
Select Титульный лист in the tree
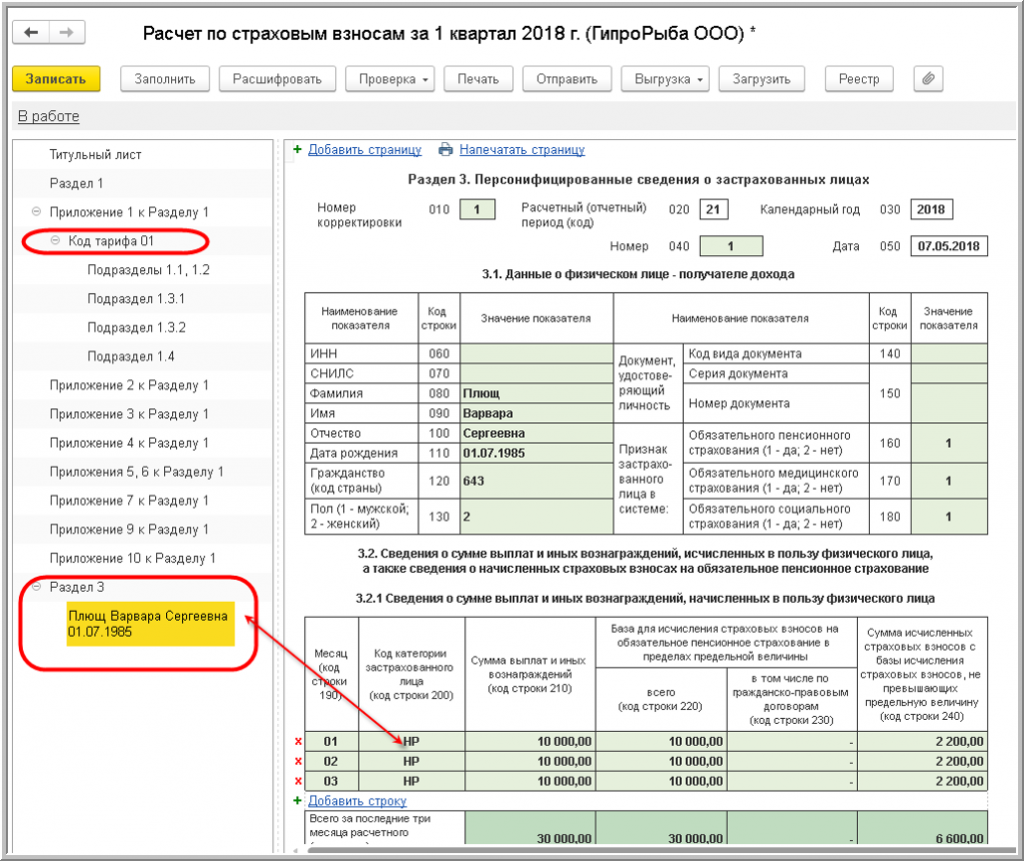pos(95,155)
